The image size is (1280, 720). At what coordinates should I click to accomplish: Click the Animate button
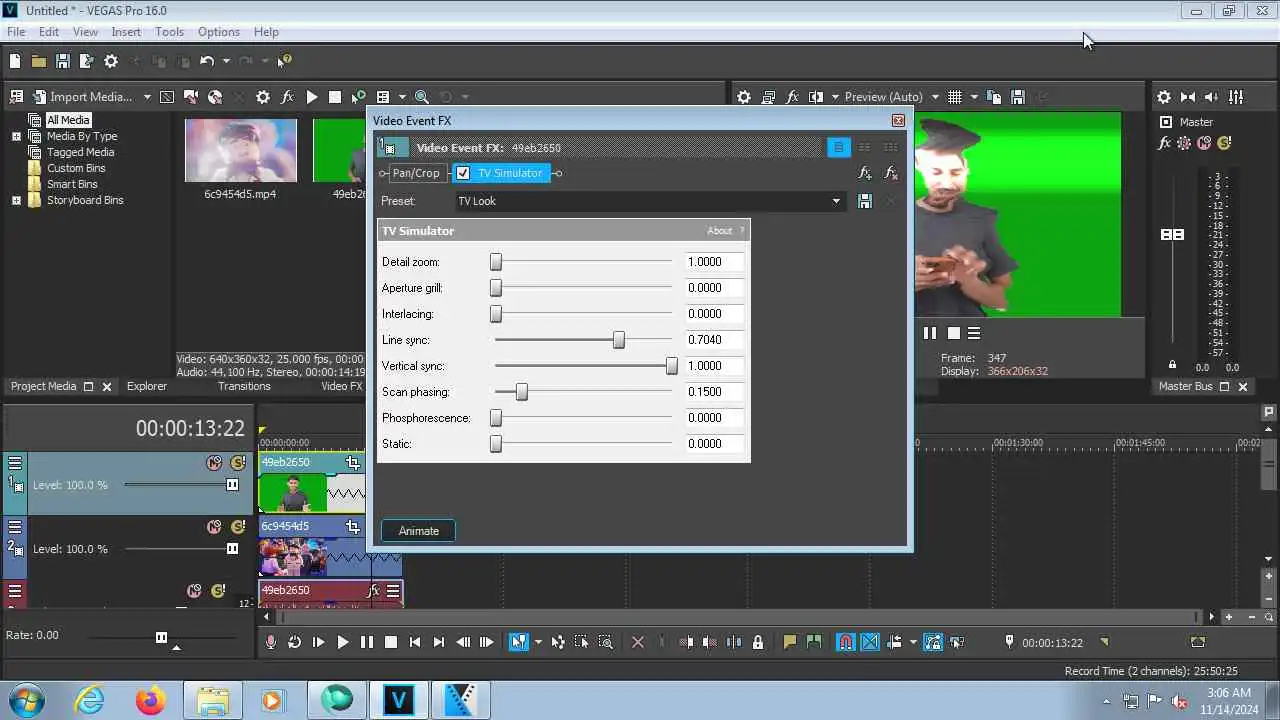point(418,531)
